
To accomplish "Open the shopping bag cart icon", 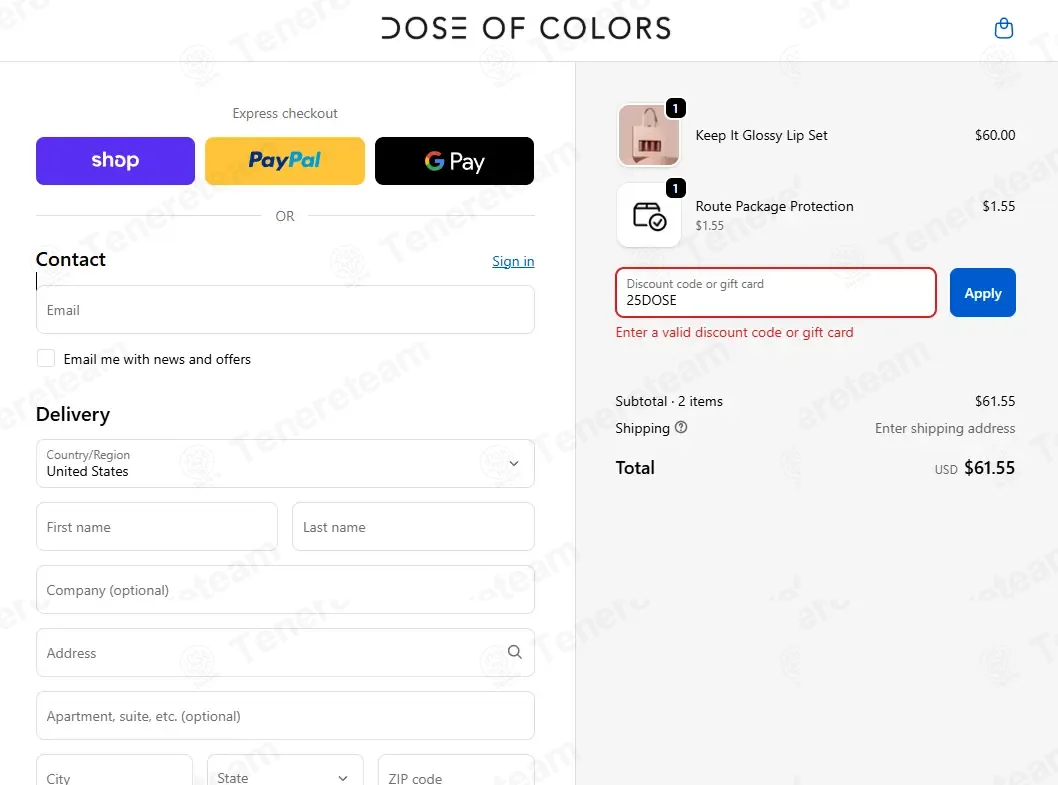I will 1003,28.
